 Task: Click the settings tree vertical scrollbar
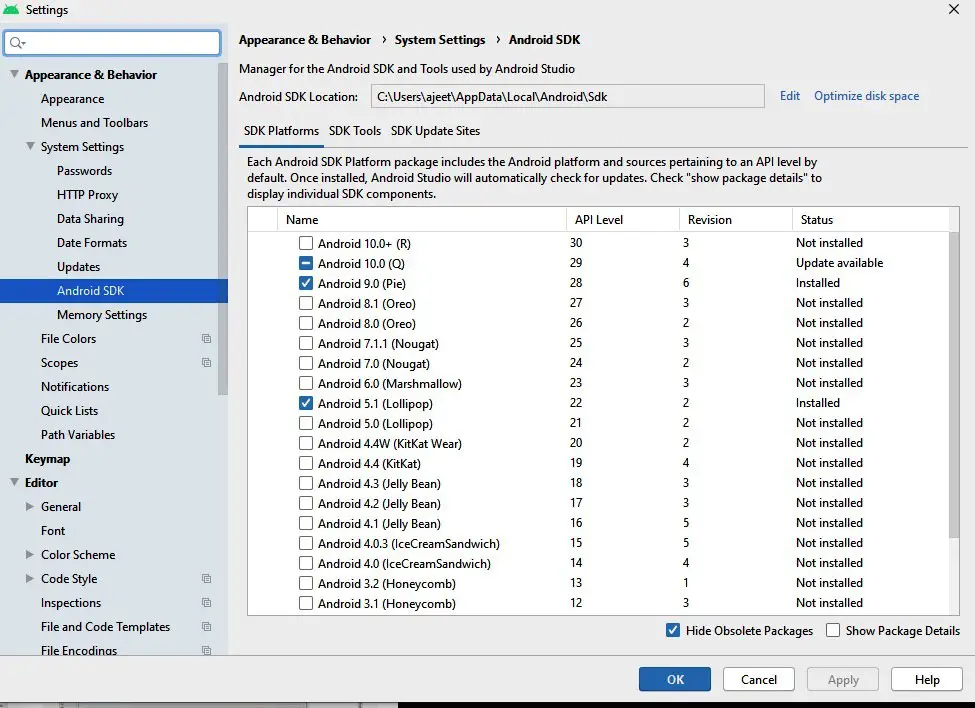pyautogui.click(x=223, y=230)
